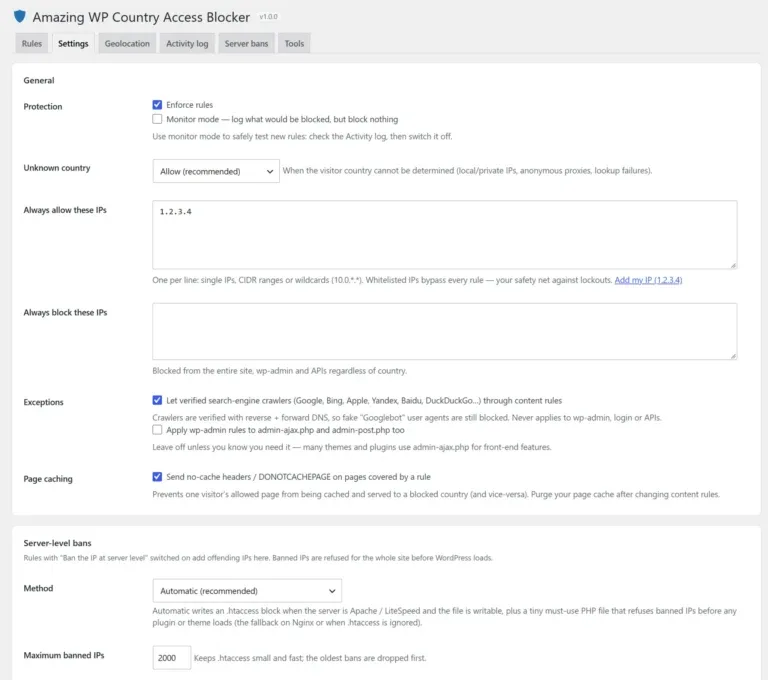View the Activity log tab
768x680 pixels.
click(187, 43)
